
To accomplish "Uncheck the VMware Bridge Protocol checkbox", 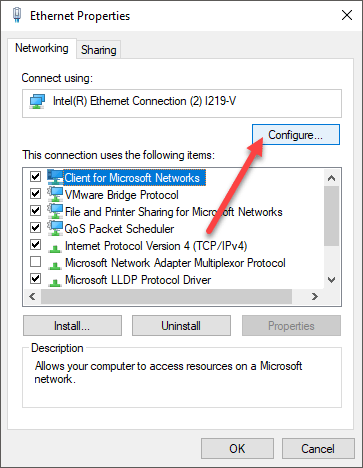I will tap(35, 193).
